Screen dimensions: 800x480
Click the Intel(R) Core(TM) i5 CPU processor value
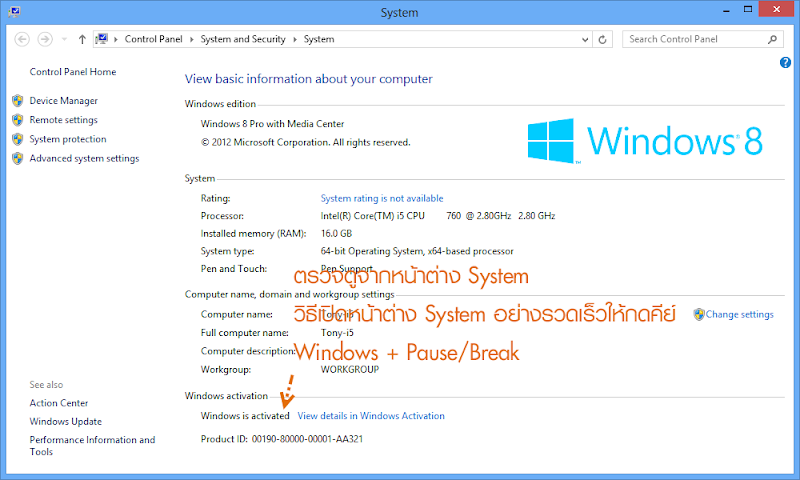click(372, 216)
